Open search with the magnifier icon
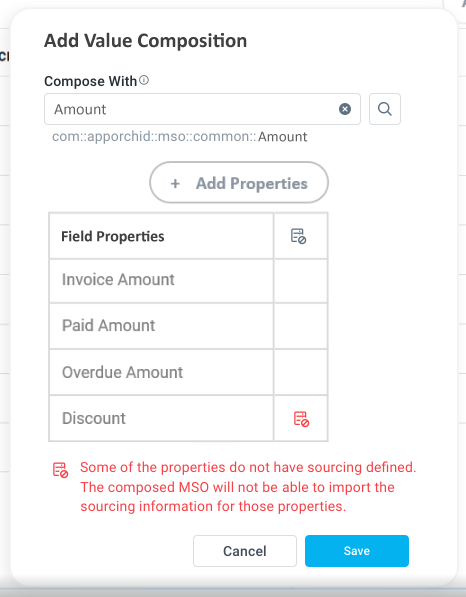 click(385, 109)
